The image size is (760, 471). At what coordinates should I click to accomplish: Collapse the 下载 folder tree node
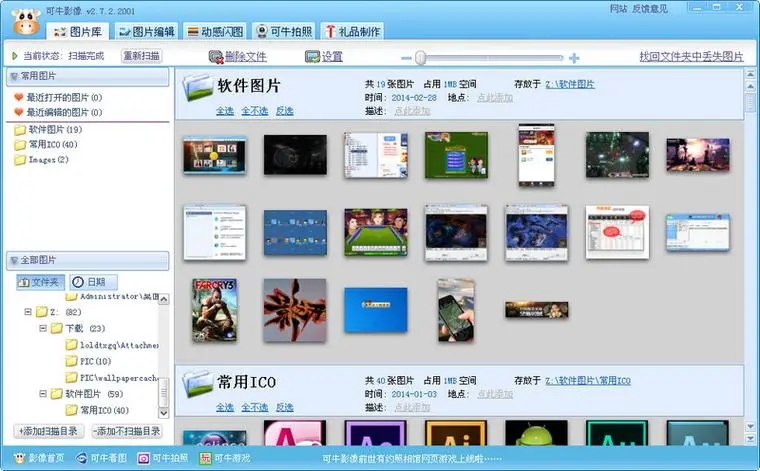43,328
